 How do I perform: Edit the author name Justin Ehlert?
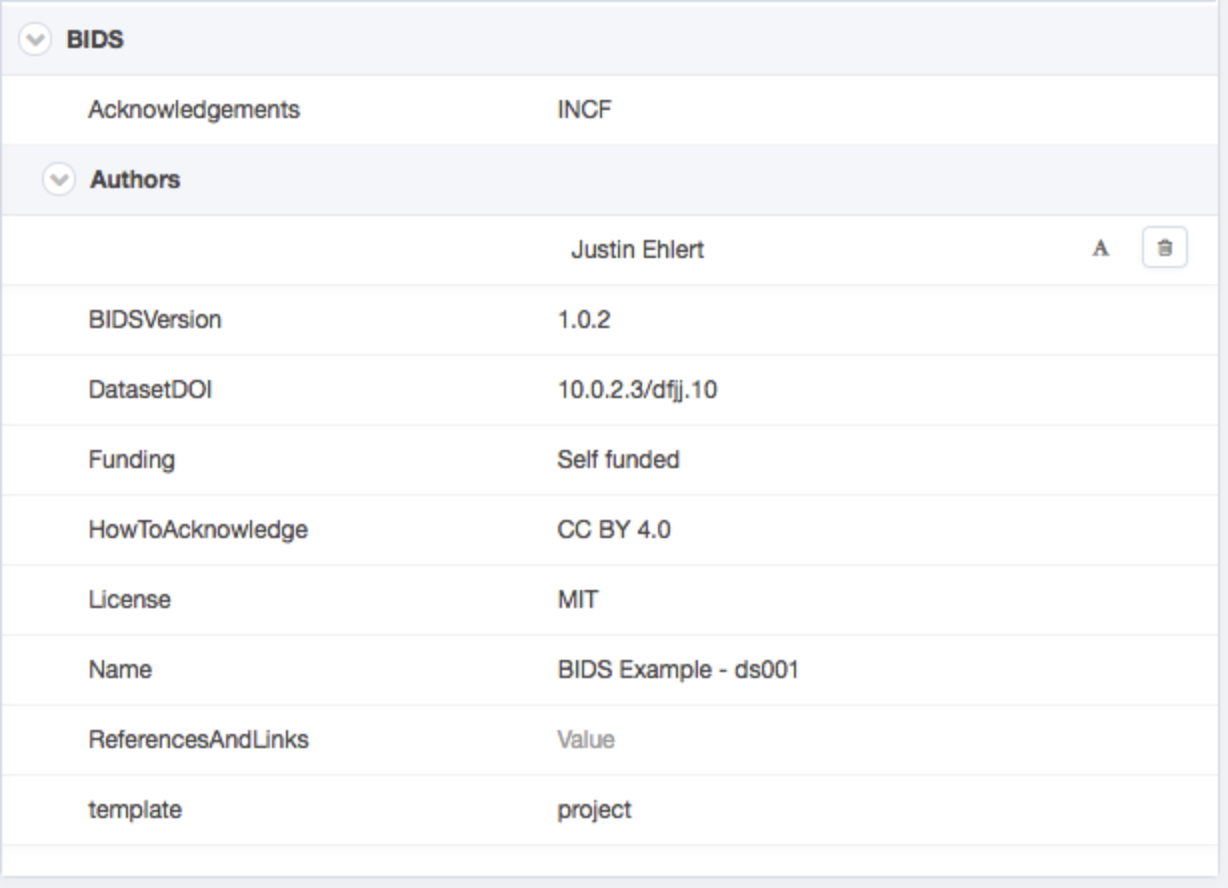coord(637,250)
